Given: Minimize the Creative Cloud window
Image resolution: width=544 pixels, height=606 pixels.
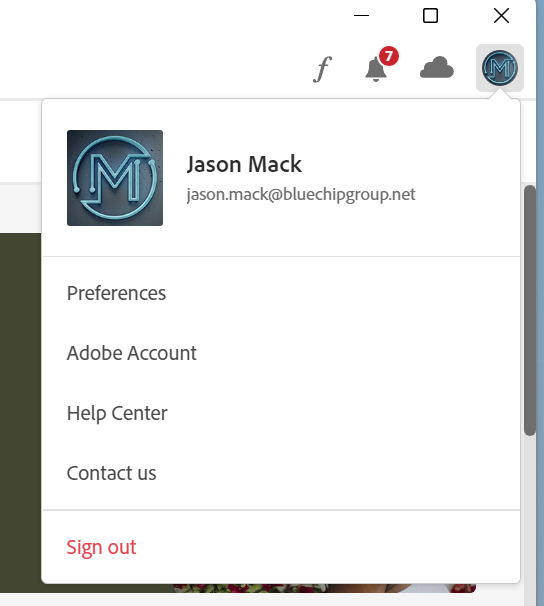Looking at the screenshot, I should [x=361, y=16].
